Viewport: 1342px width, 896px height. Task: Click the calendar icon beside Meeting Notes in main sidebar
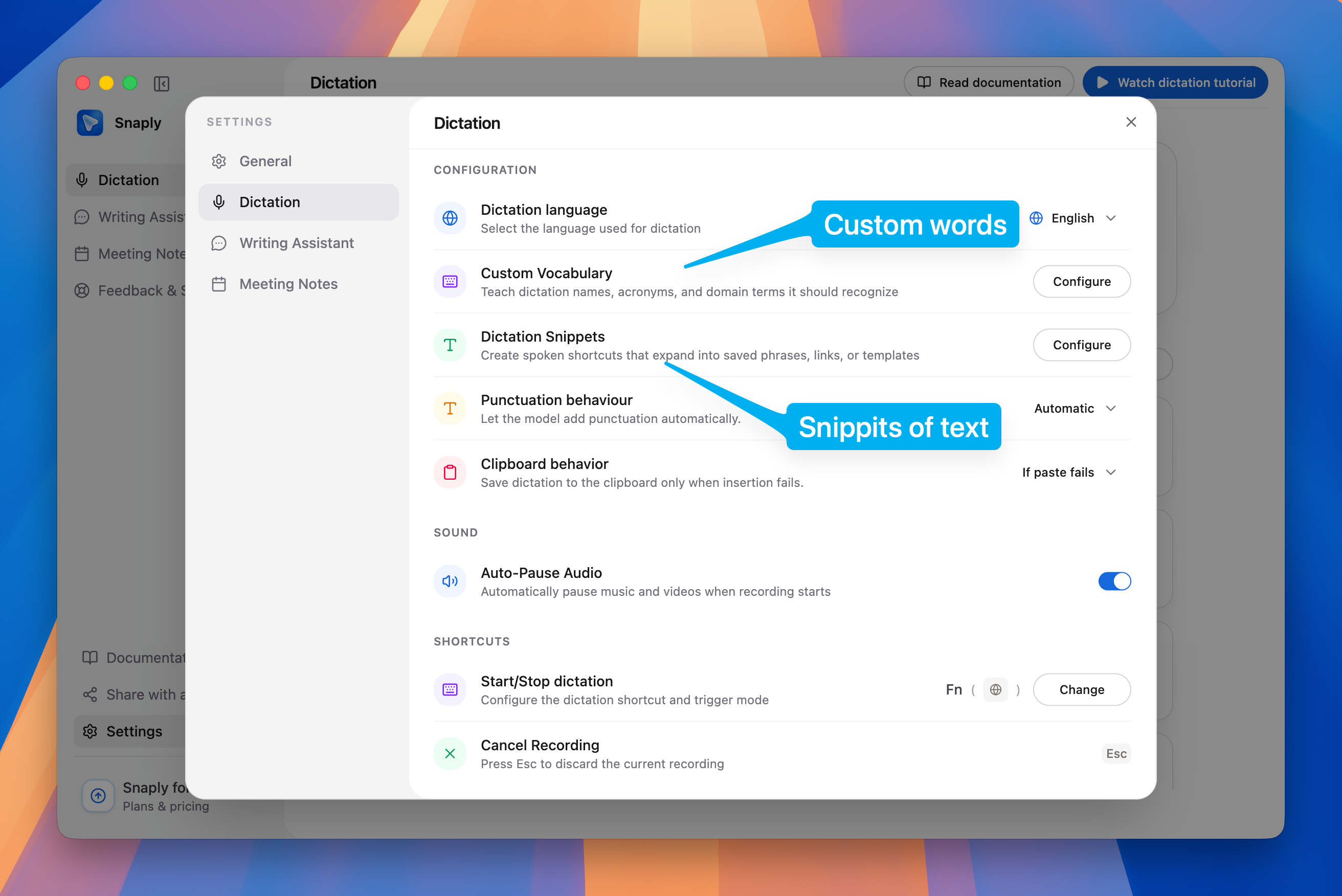82,254
